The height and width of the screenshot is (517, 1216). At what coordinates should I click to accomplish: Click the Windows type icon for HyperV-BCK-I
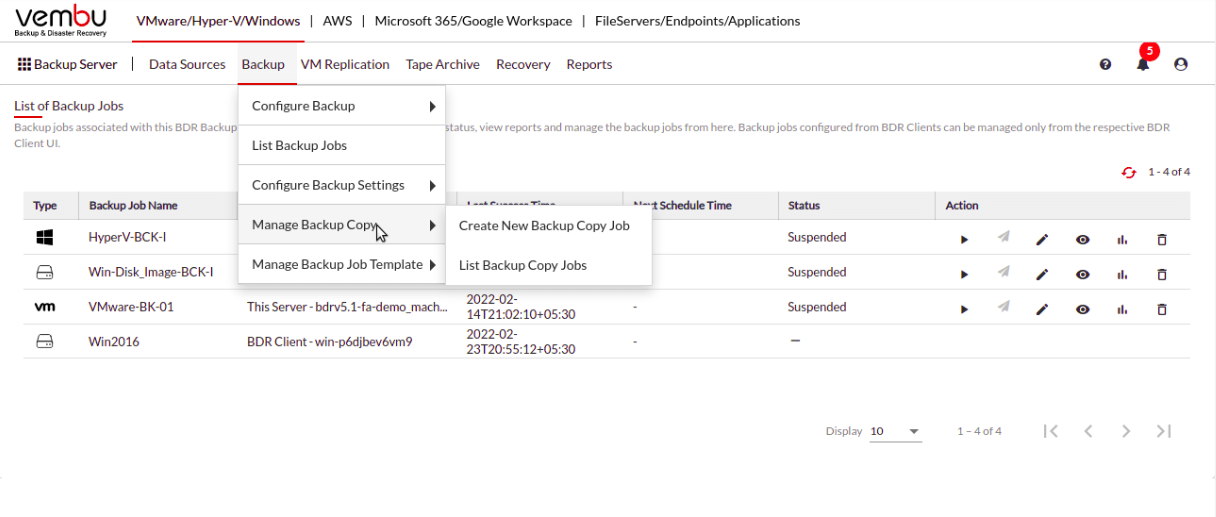[x=45, y=237]
